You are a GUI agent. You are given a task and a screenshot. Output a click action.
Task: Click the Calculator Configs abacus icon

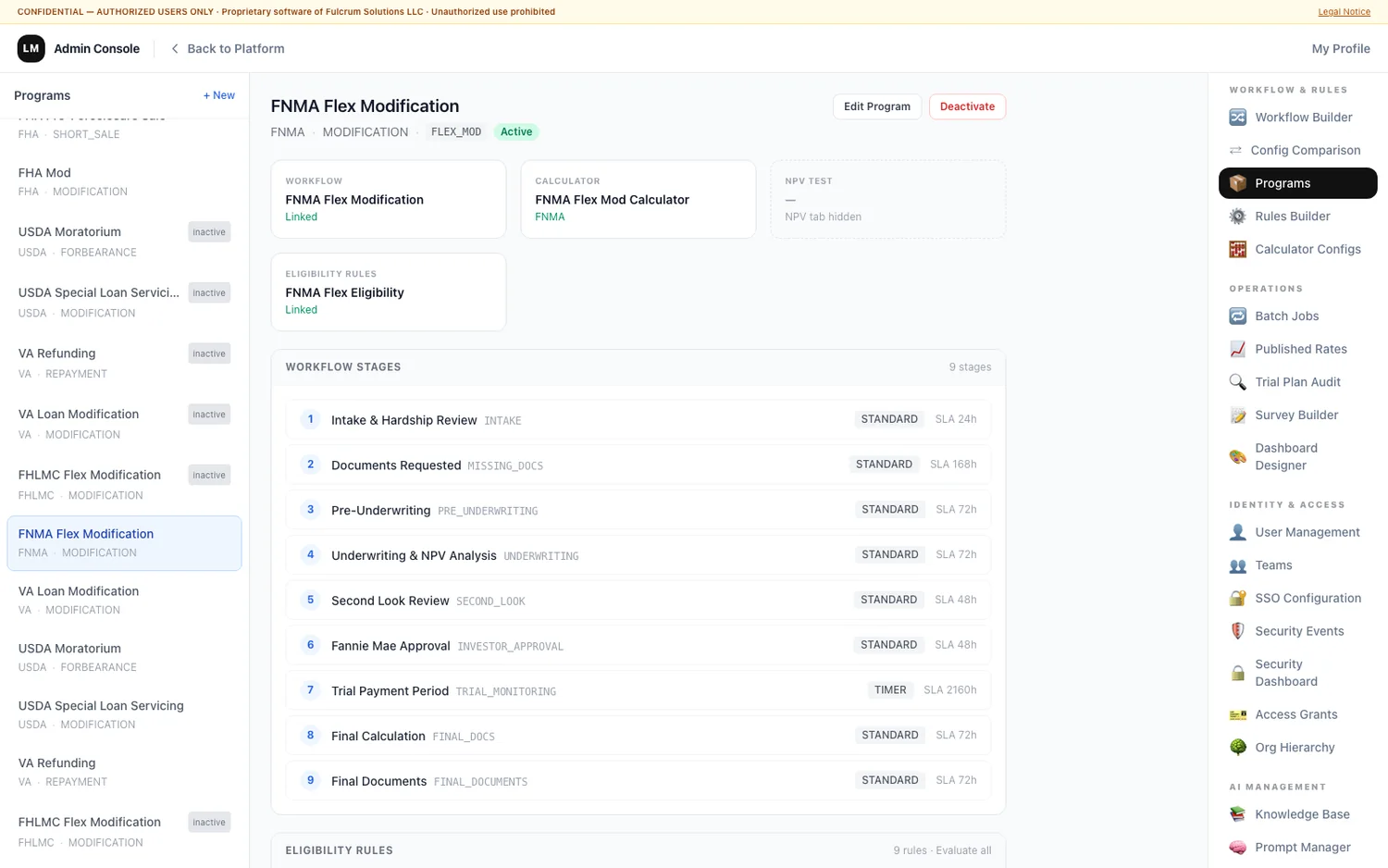coord(1237,249)
